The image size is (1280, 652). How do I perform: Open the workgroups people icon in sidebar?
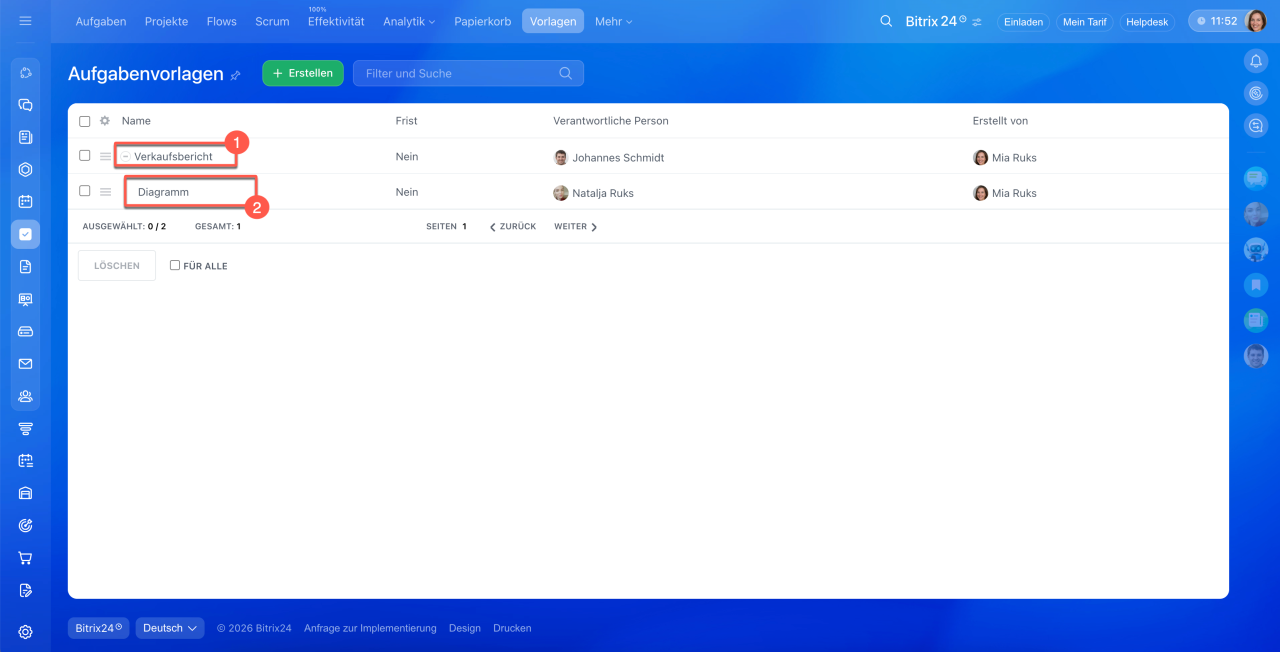26,396
